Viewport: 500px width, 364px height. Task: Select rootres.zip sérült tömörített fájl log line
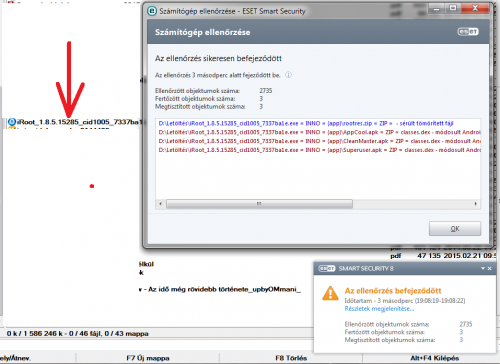pos(306,123)
